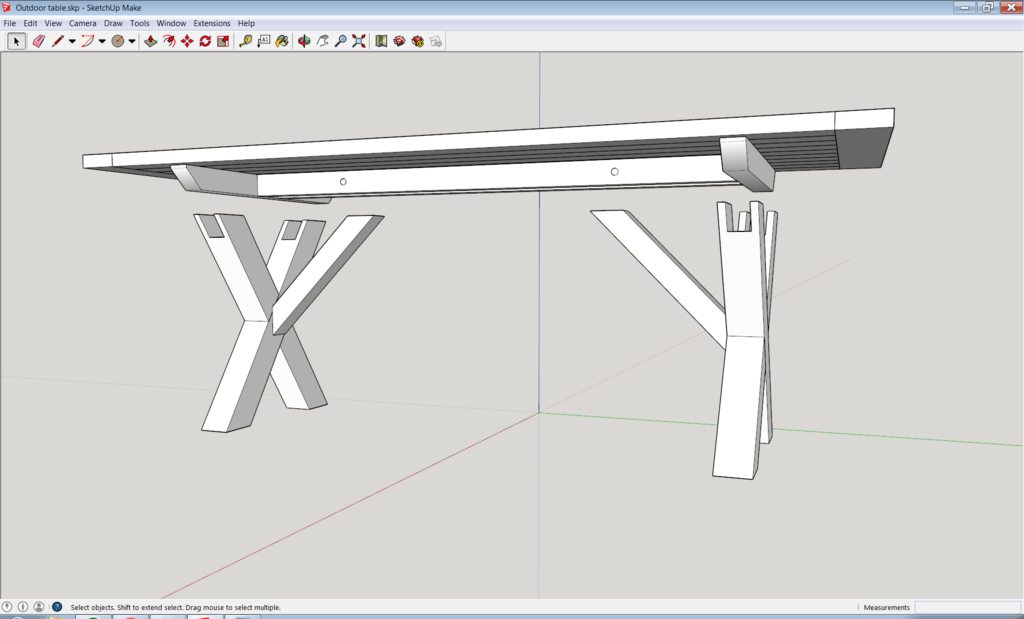Screen dimensions: 1024x619
Task: Choose the Eraser tool
Action: pos(39,41)
